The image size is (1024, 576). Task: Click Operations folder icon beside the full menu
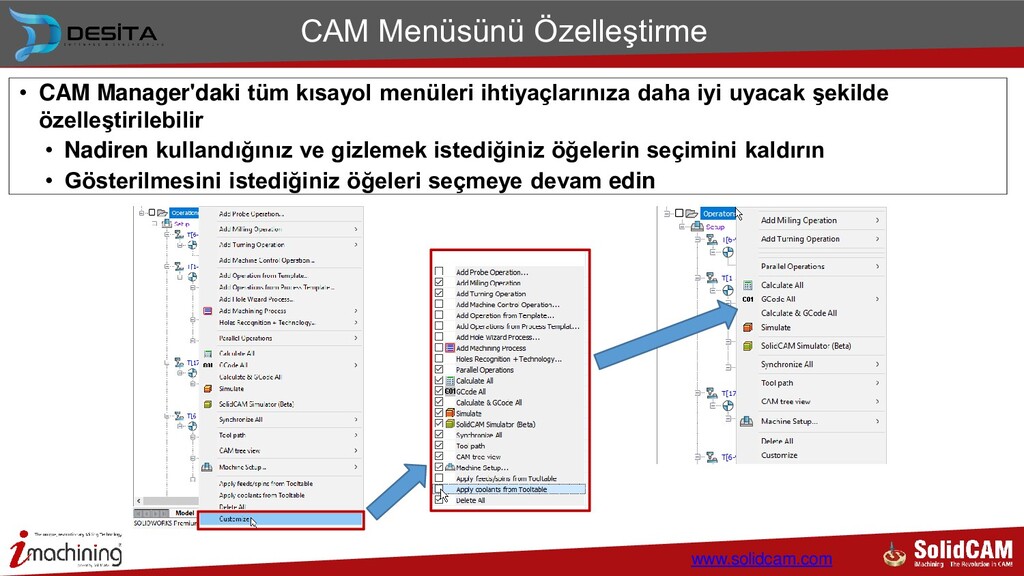(161, 213)
